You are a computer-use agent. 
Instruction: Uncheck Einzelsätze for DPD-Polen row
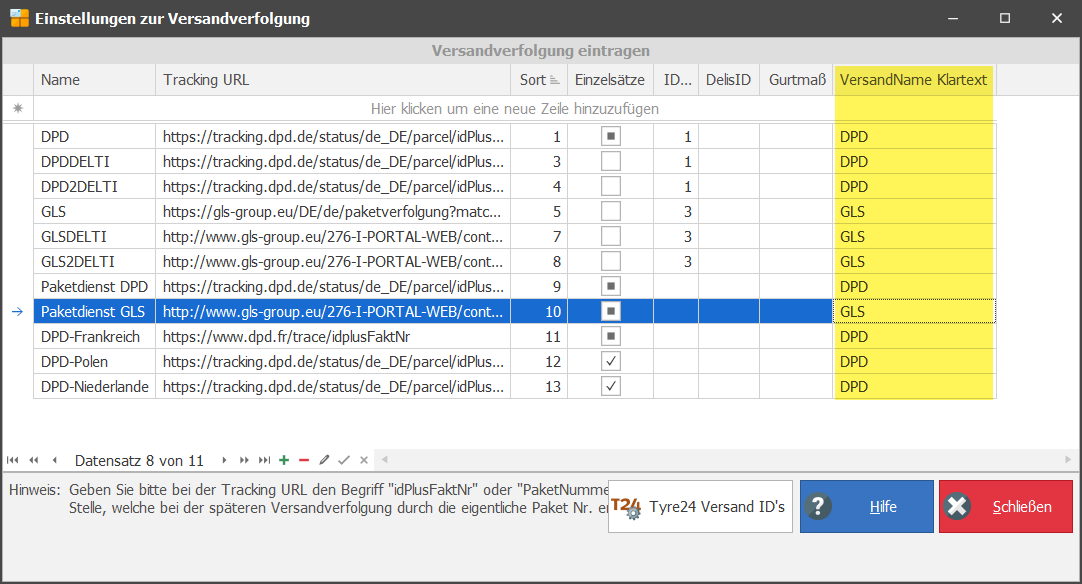(611, 361)
